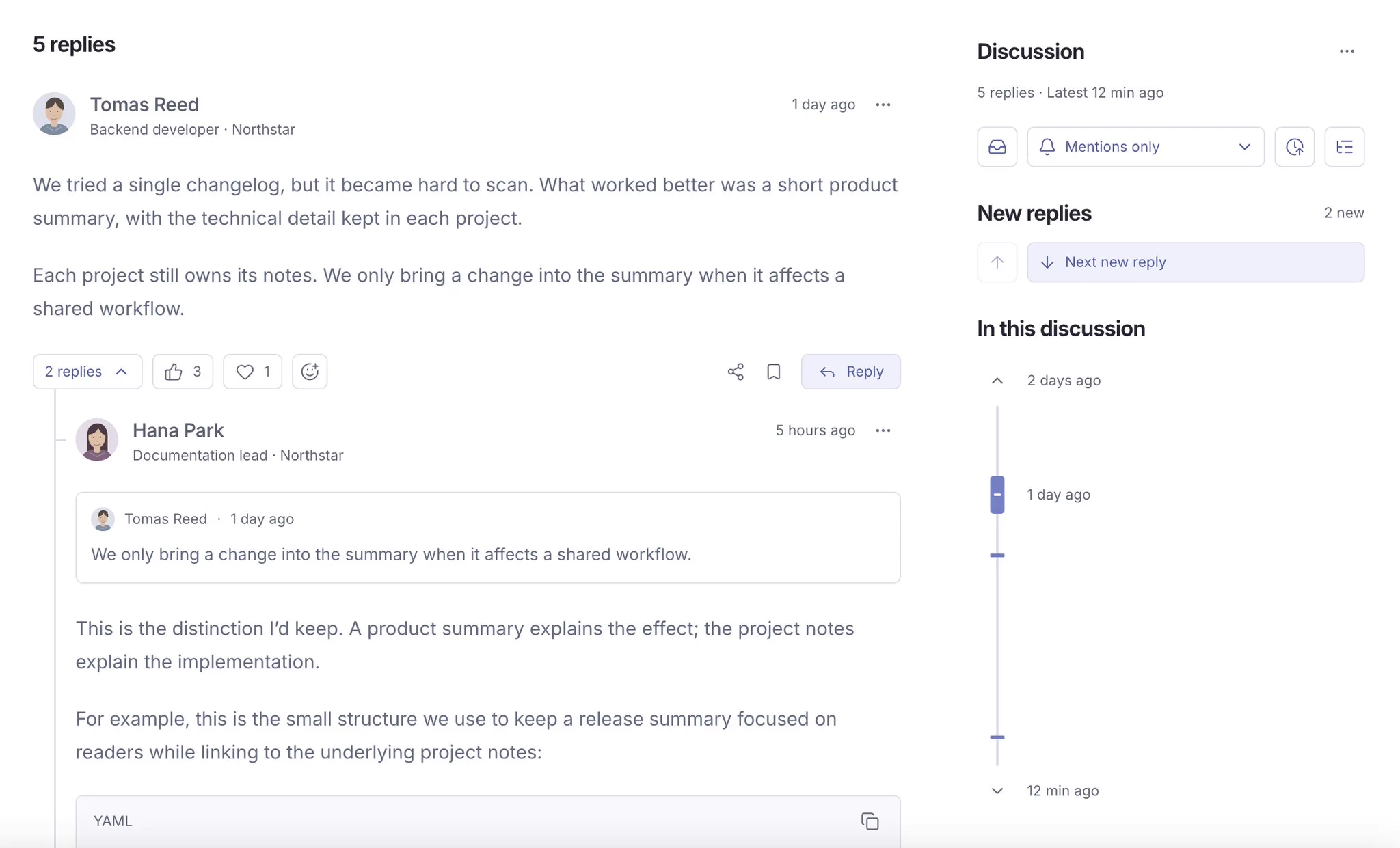Bookmark Tomas Reed's post
Image resolution: width=1400 pixels, height=848 pixels.
coord(774,372)
